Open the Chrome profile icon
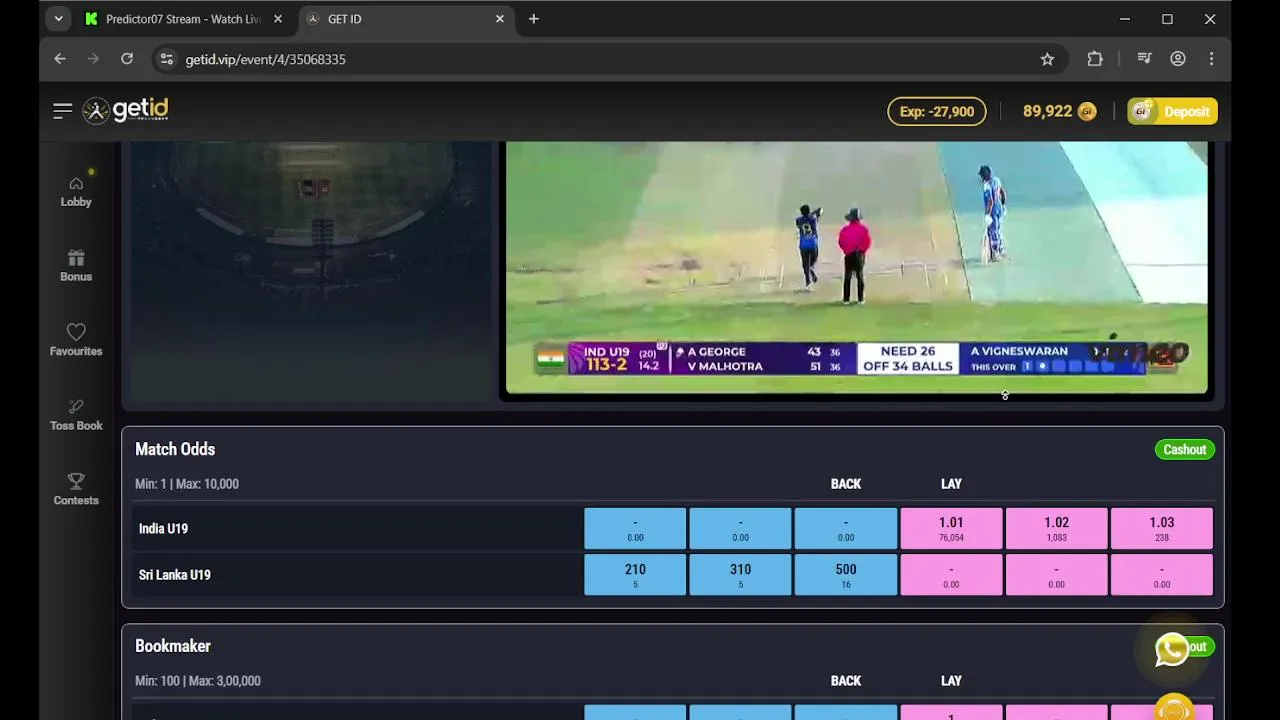This screenshot has width=1280, height=720. click(x=1178, y=59)
